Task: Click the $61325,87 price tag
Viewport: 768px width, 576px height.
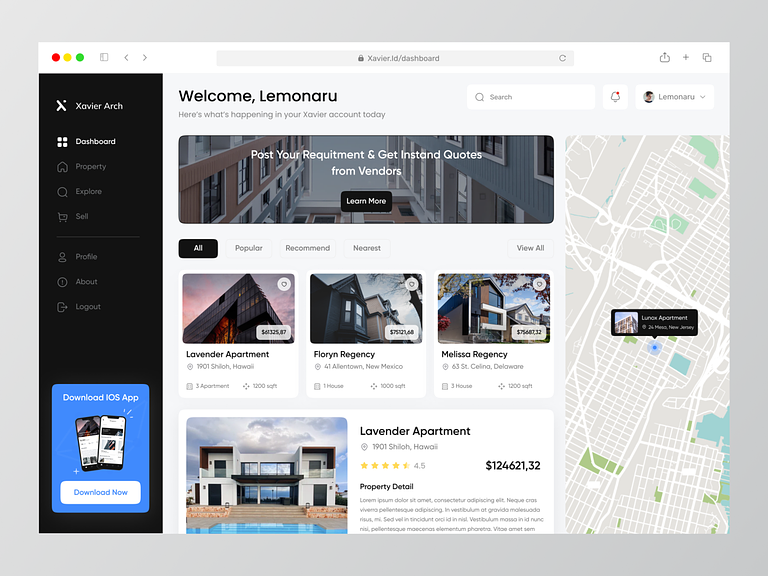Action: (274, 332)
